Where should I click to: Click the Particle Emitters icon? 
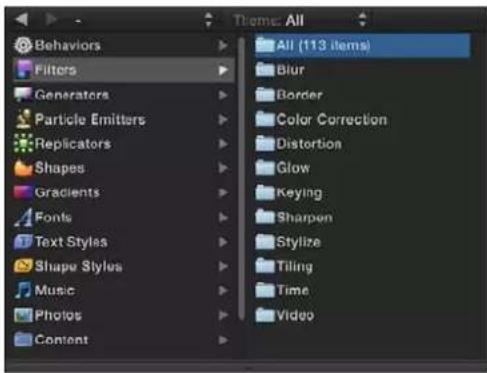click(x=23, y=119)
